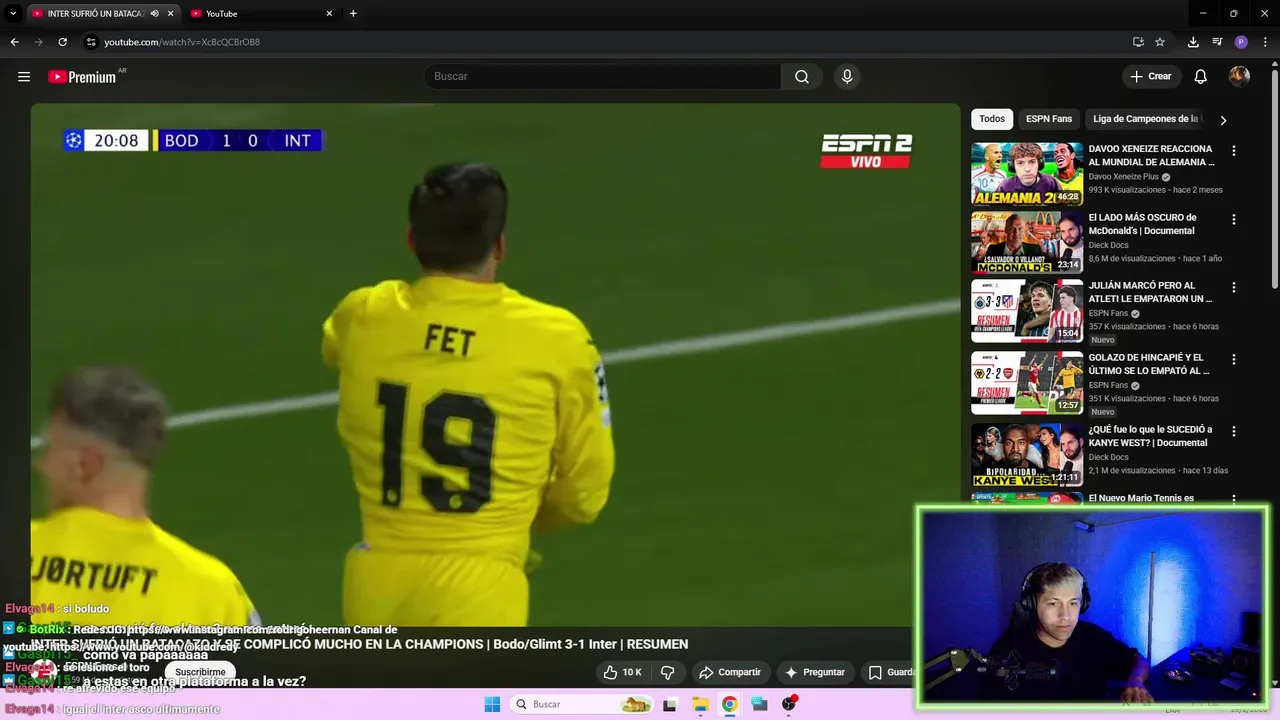Open options for Nuevo Mario Tennis video
Viewport: 1280px width, 720px height.
point(1234,499)
